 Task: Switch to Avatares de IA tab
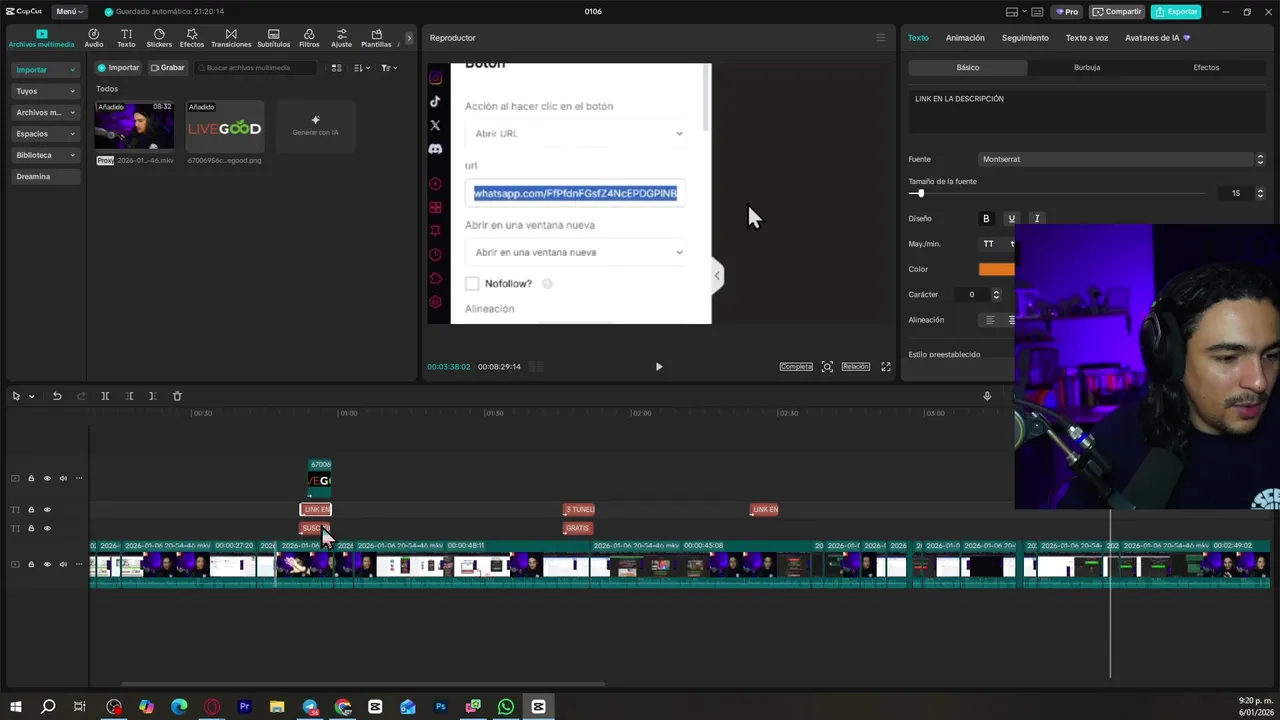click(1157, 38)
